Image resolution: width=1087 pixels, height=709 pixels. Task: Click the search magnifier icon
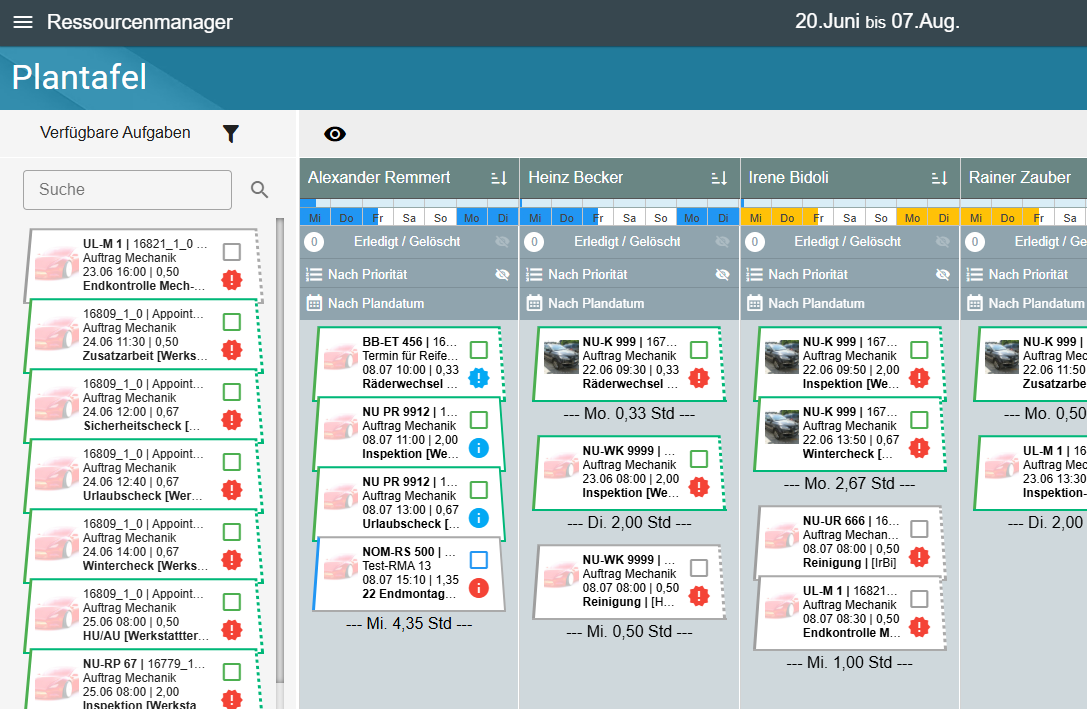[259, 189]
